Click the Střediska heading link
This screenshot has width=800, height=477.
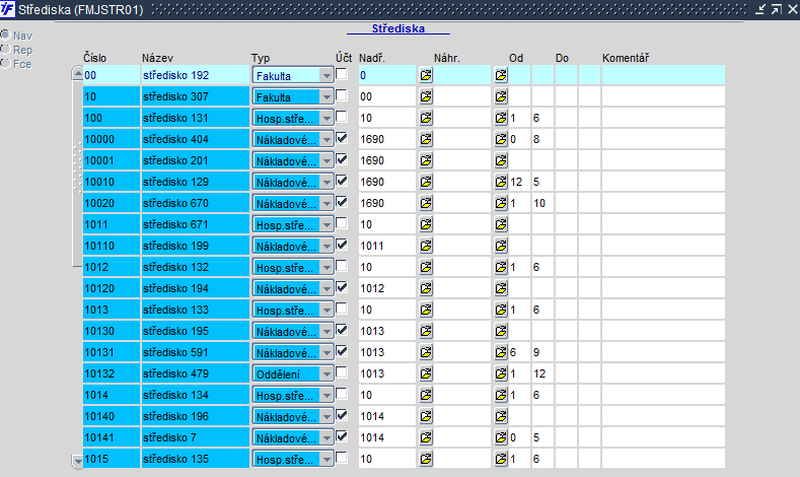tap(398, 29)
